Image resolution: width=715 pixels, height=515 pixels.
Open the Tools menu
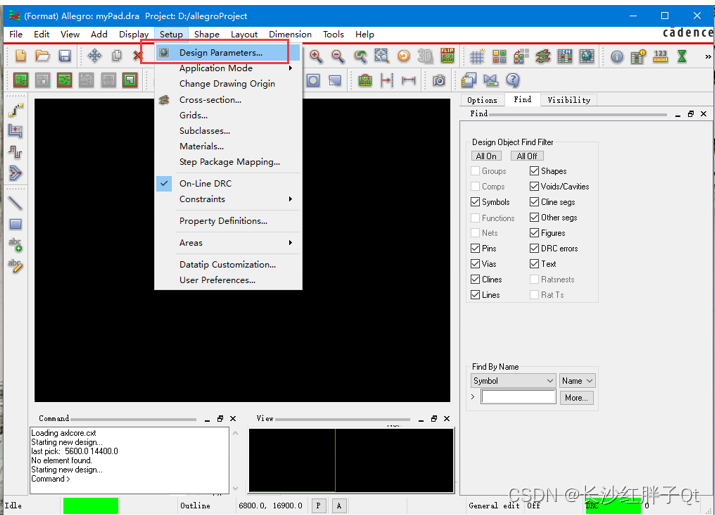click(x=333, y=34)
